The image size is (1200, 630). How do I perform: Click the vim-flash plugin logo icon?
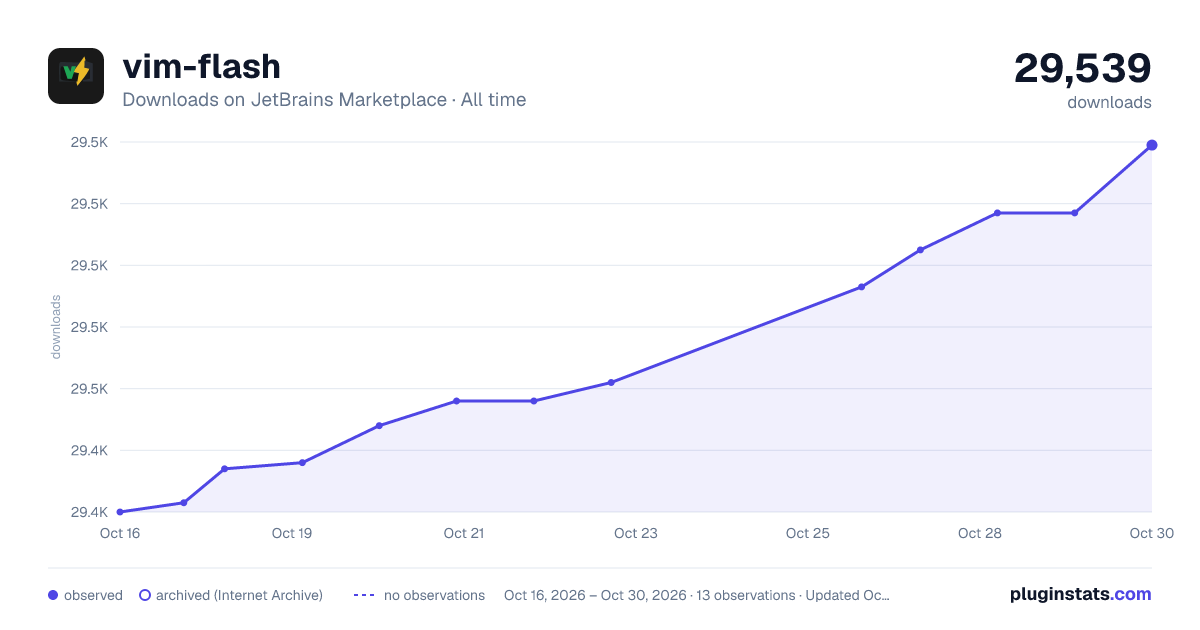(76, 76)
